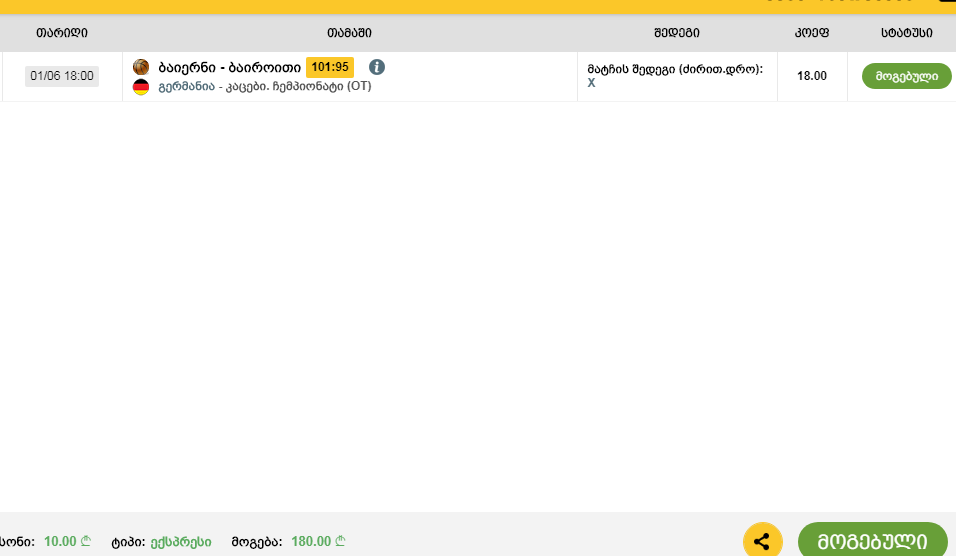This screenshot has width=956, height=556.
Task: Select the ბაიერნი - ბაიროითი match title
Action: (229, 67)
